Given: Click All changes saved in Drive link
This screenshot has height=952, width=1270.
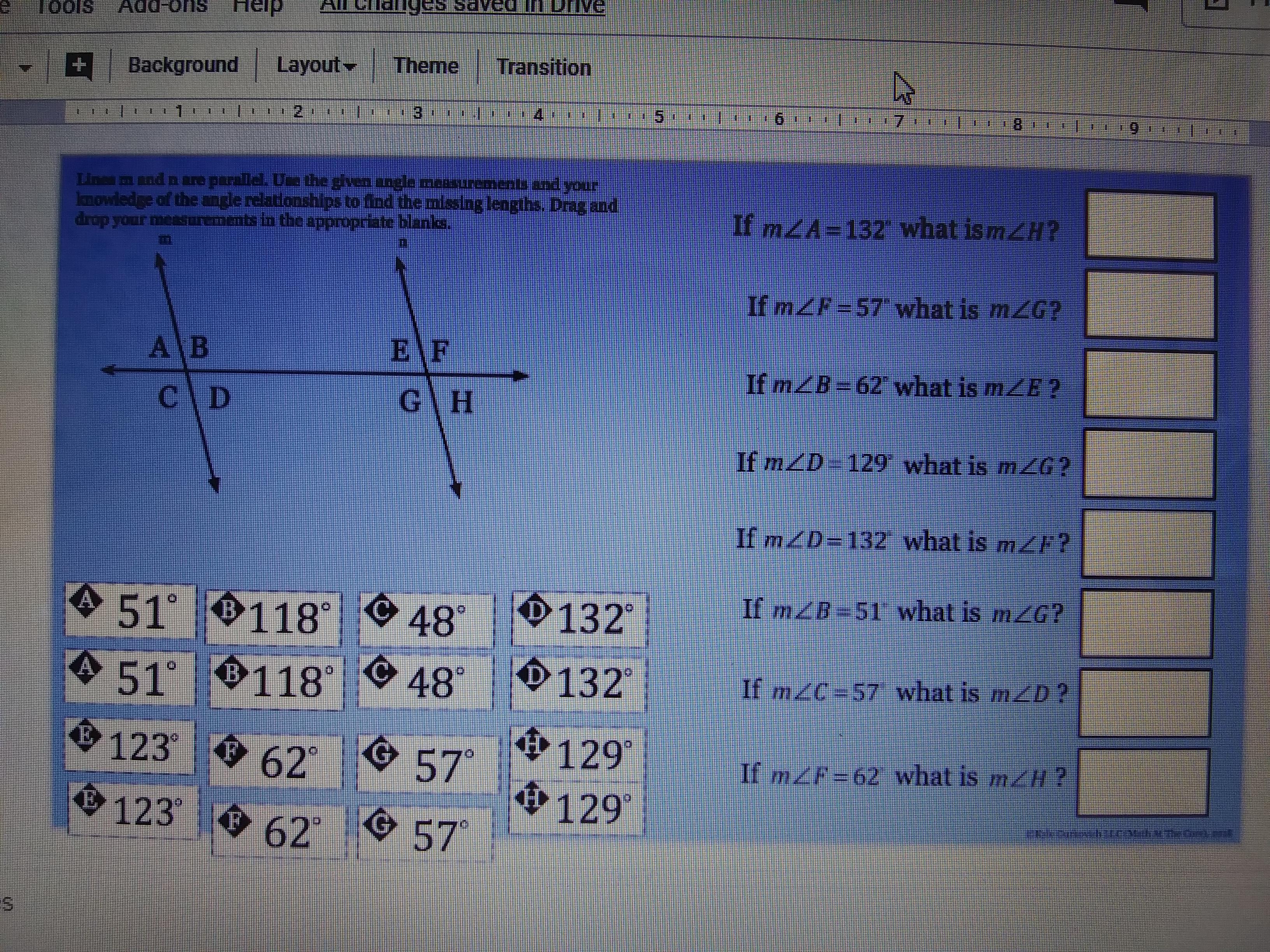Looking at the screenshot, I should coord(462,6).
